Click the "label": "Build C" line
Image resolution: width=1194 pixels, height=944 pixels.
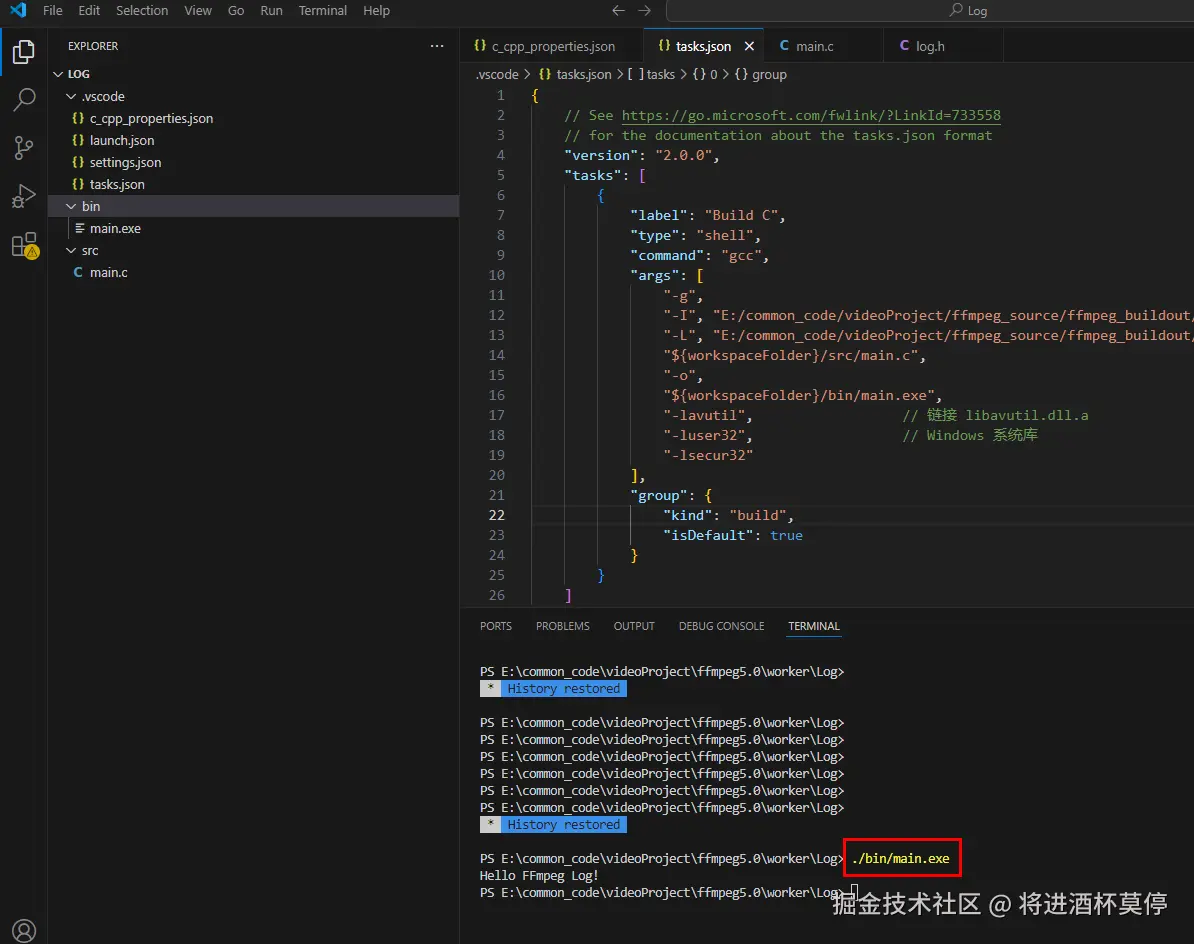[707, 215]
